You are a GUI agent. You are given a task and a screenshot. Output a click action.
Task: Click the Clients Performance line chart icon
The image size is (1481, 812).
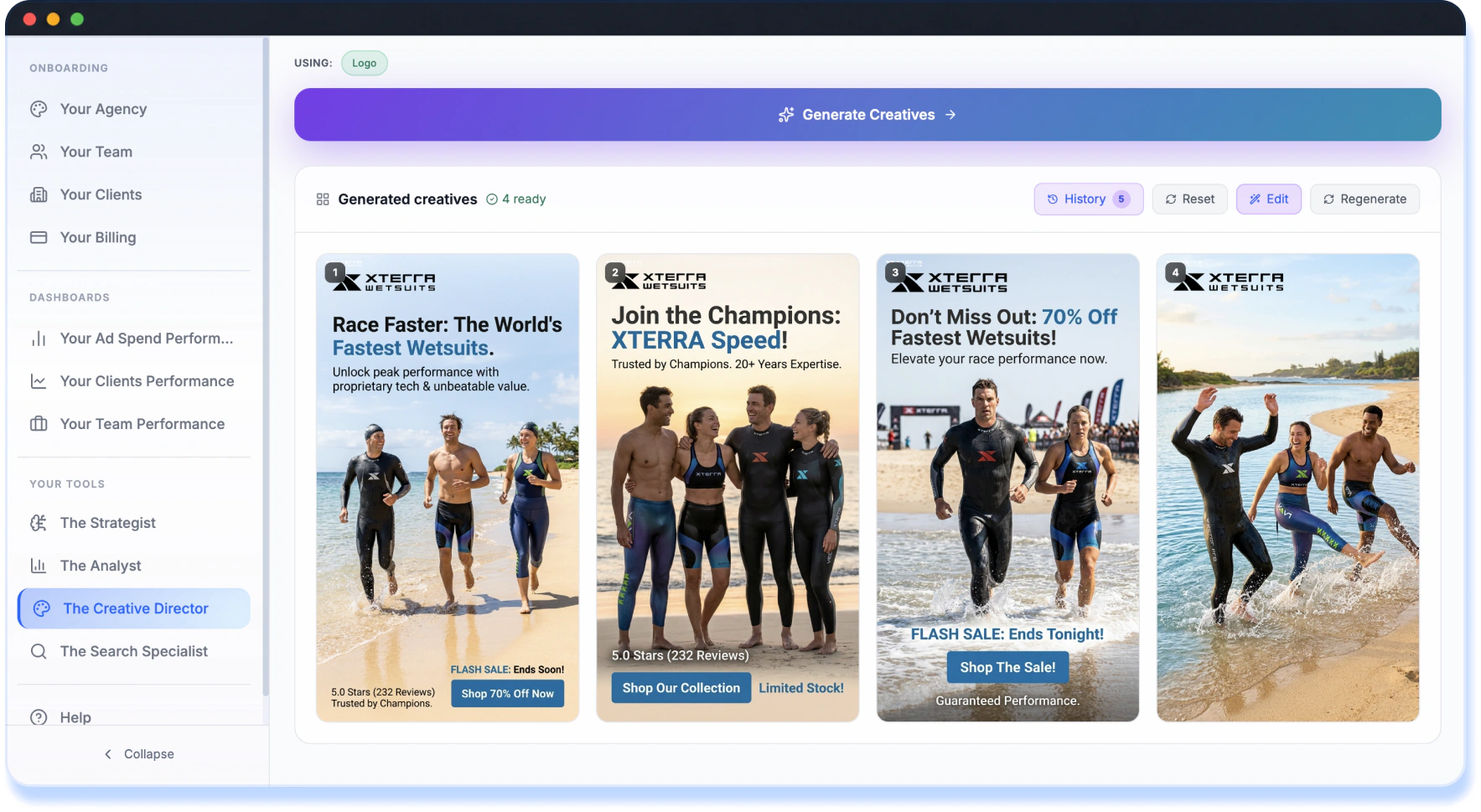tap(39, 381)
